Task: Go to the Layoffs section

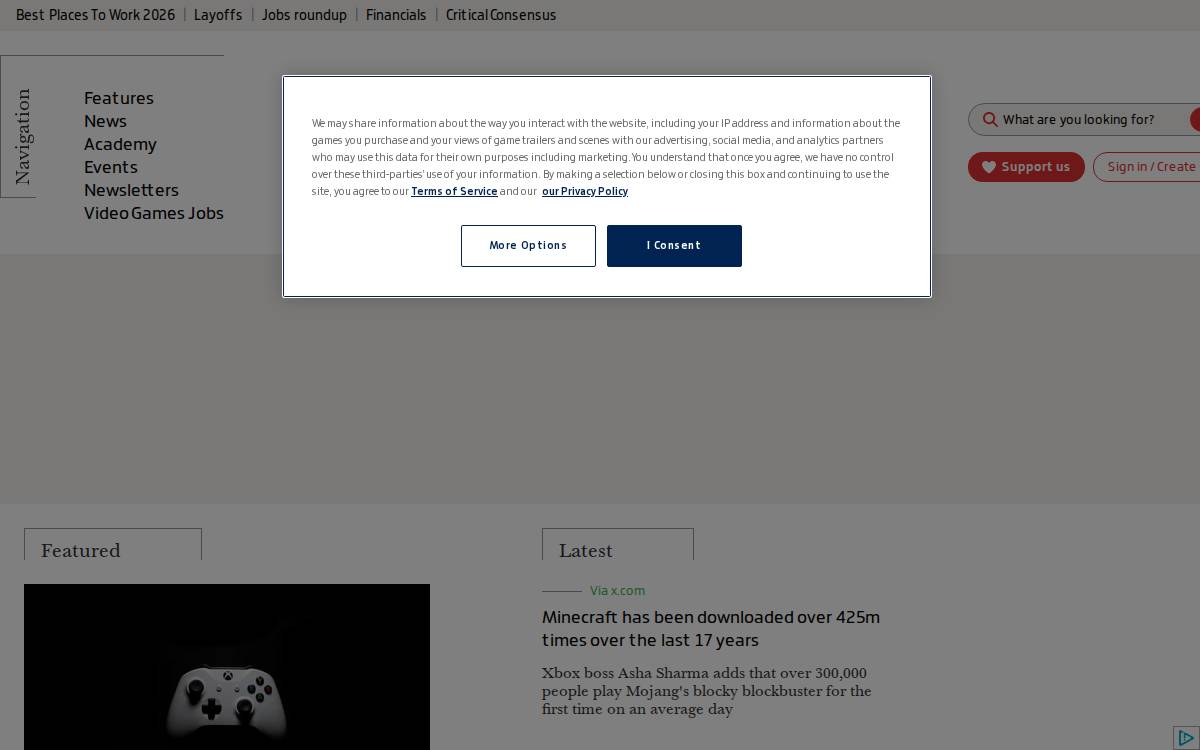Action: [218, 15]
